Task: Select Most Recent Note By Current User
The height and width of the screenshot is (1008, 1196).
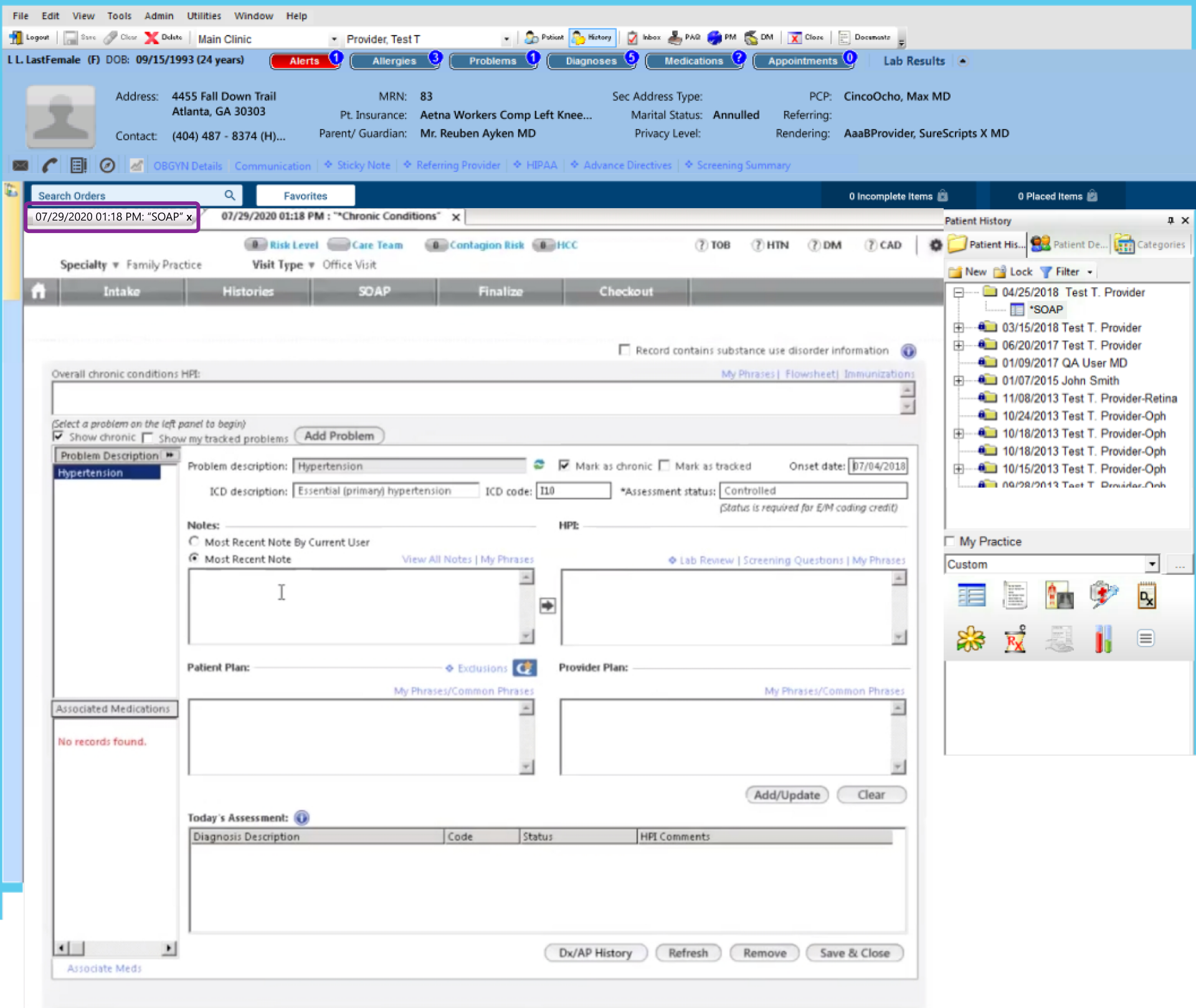Action: [x=194, y=541]
